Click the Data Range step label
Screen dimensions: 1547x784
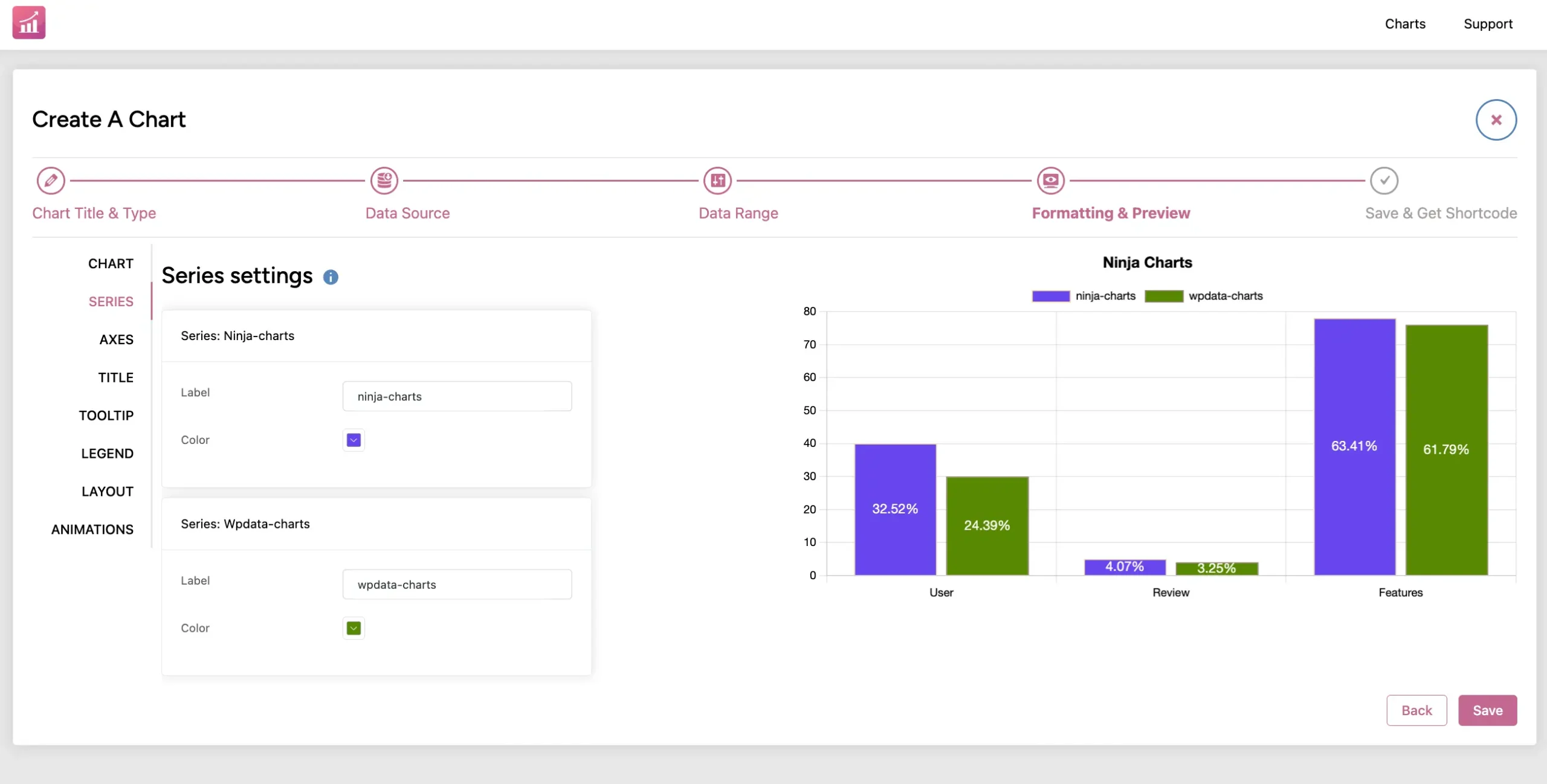pos(738,213)
